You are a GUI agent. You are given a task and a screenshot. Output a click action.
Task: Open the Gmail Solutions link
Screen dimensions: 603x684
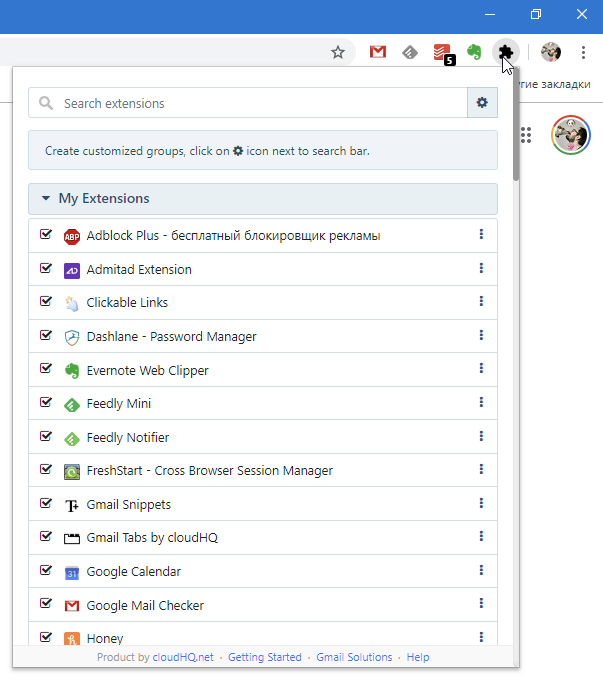click(354, 657)
